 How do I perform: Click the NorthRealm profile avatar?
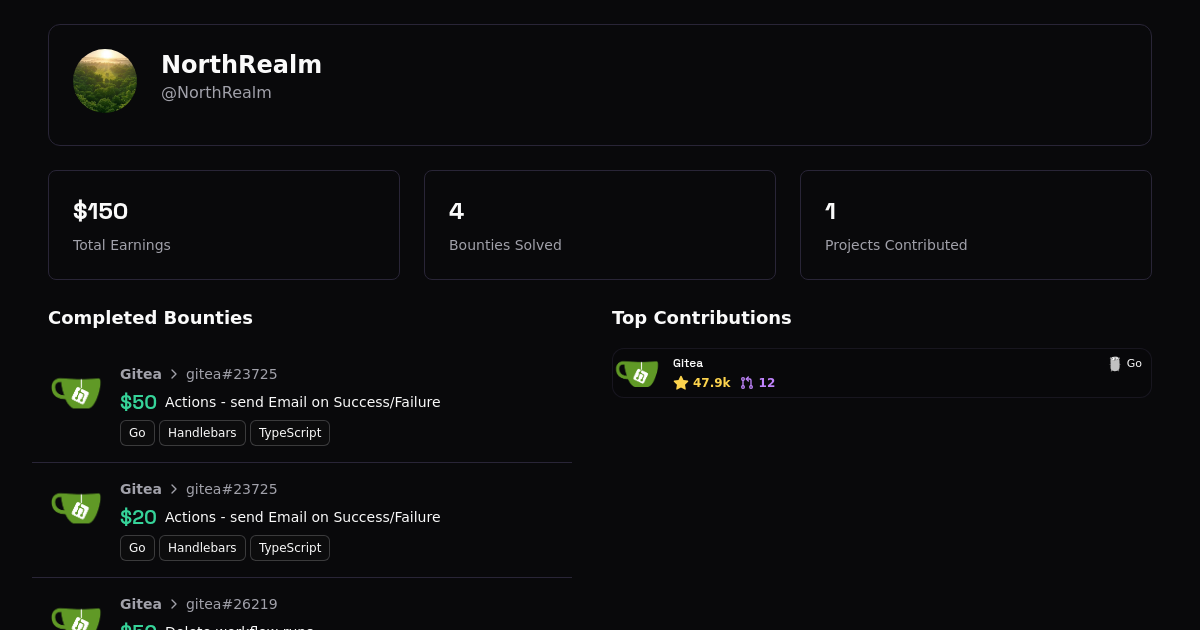point(105,81)
